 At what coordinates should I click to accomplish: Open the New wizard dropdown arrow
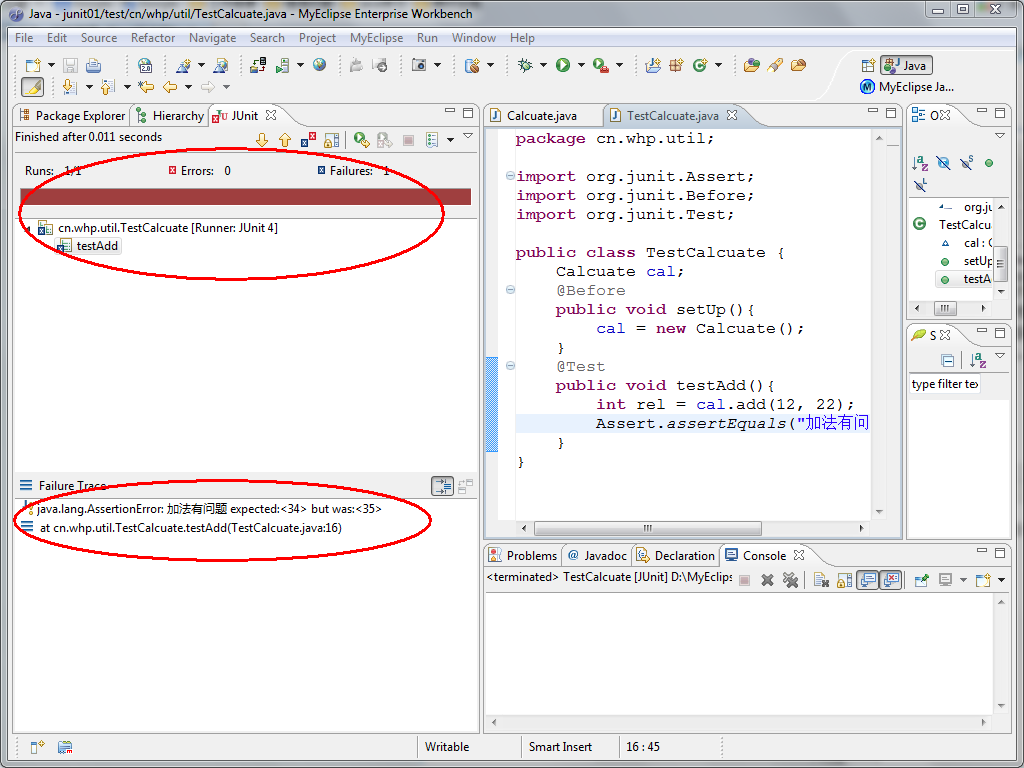50,65
